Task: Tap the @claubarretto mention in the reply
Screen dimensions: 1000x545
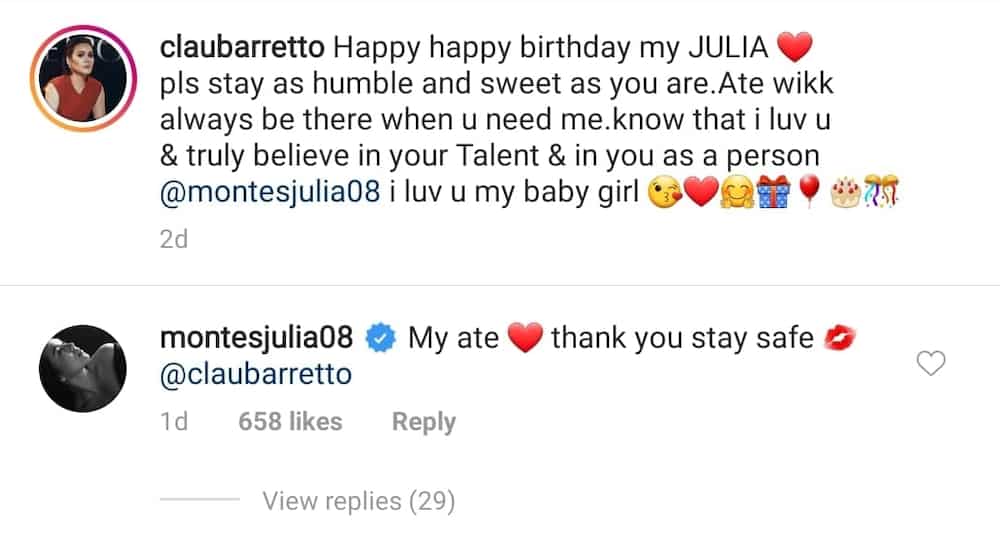Action: 256,374
